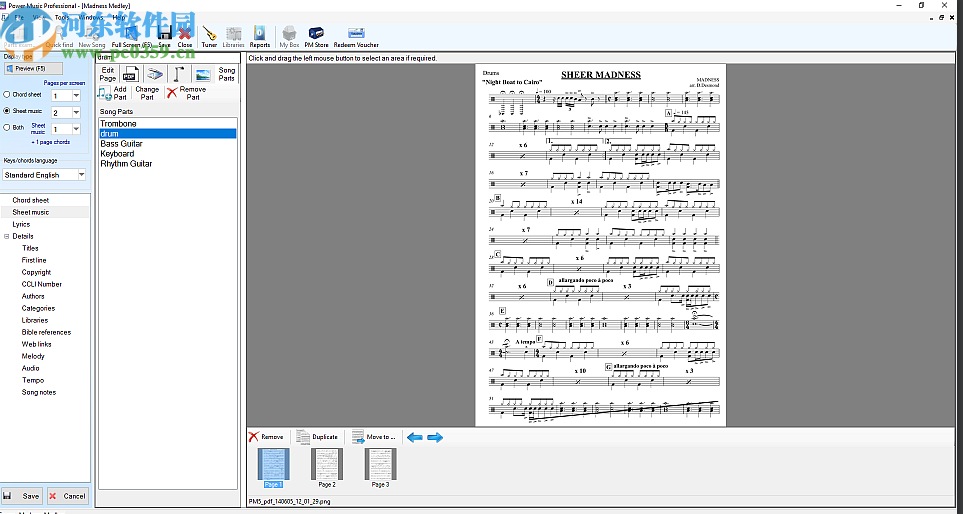Open the Tools menu
The image size is (963, 514).
coord(62,17)
